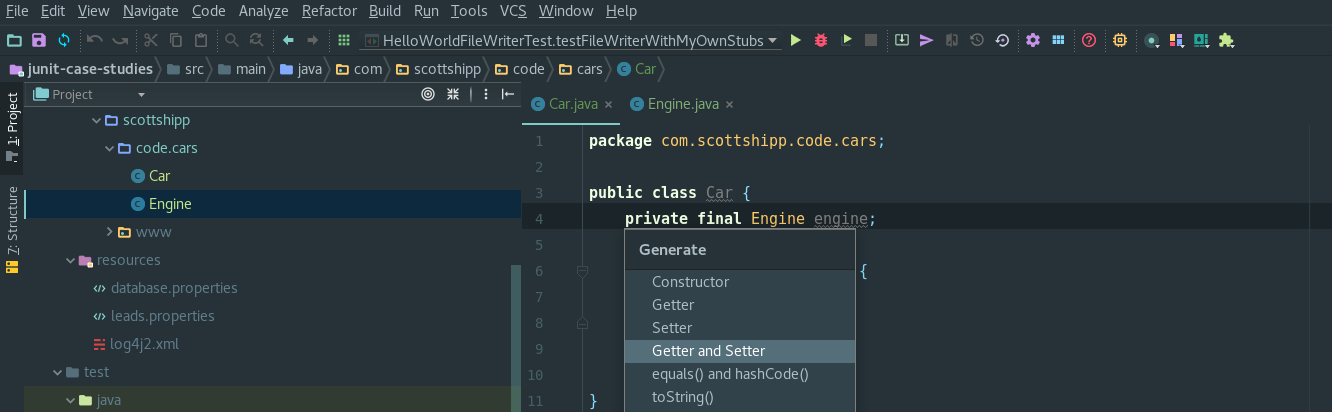Open Settings with the purple gear icon

pyautogui.click(x=1033, y=40)
